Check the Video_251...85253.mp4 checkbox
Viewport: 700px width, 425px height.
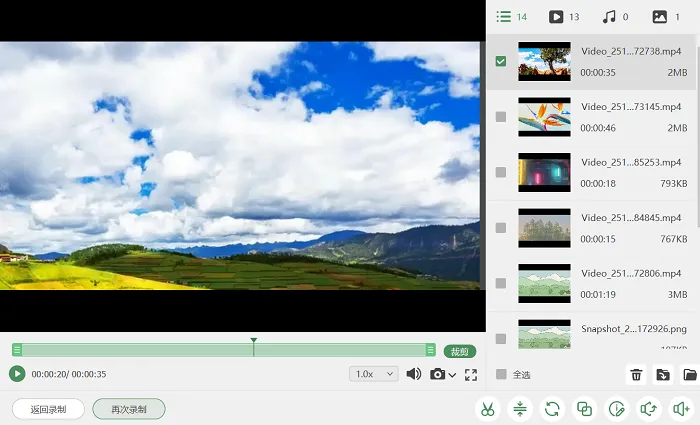click(501, 172)
